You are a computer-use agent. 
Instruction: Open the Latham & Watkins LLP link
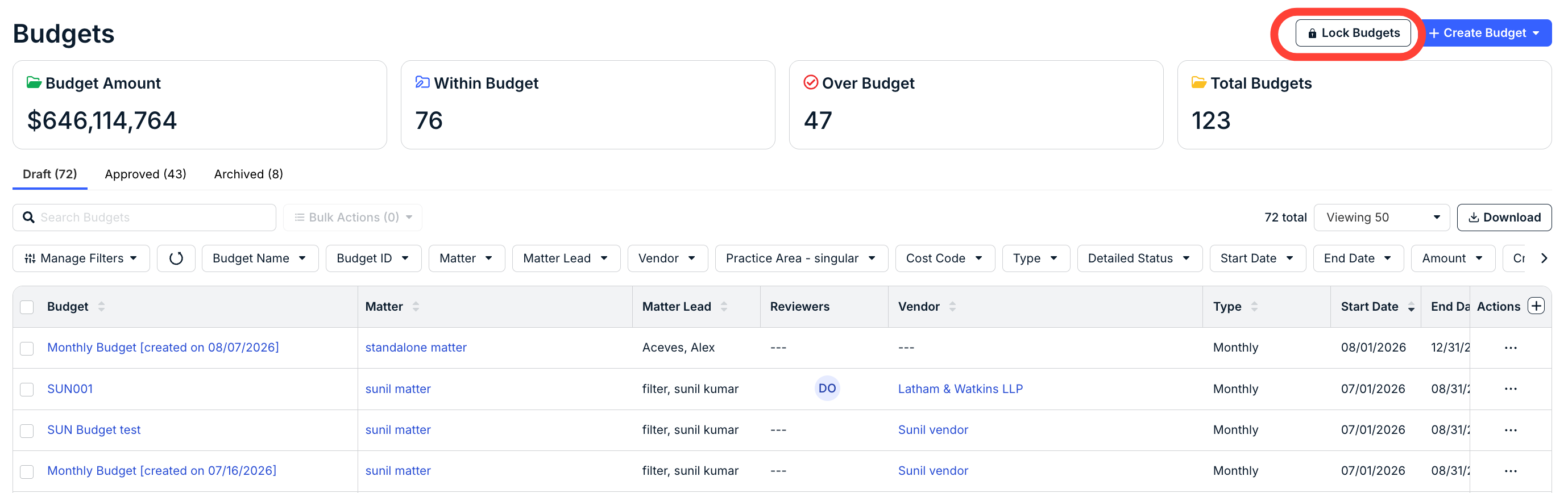[x=960, y=389]
